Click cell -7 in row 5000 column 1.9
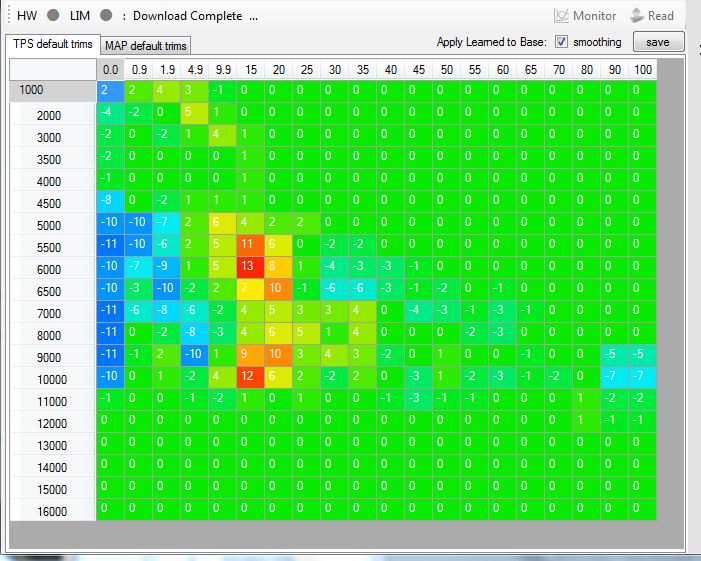 tap(167, 223)
